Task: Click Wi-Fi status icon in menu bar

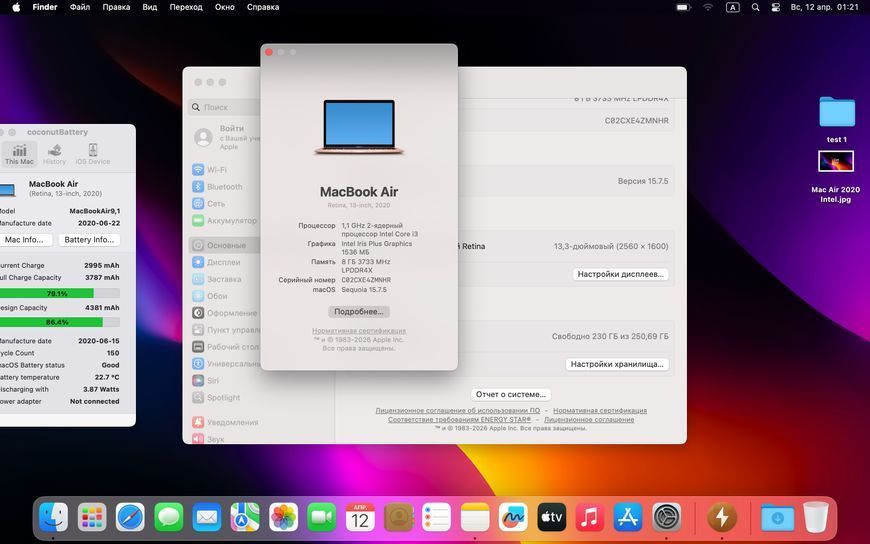Action: point(708,7)
